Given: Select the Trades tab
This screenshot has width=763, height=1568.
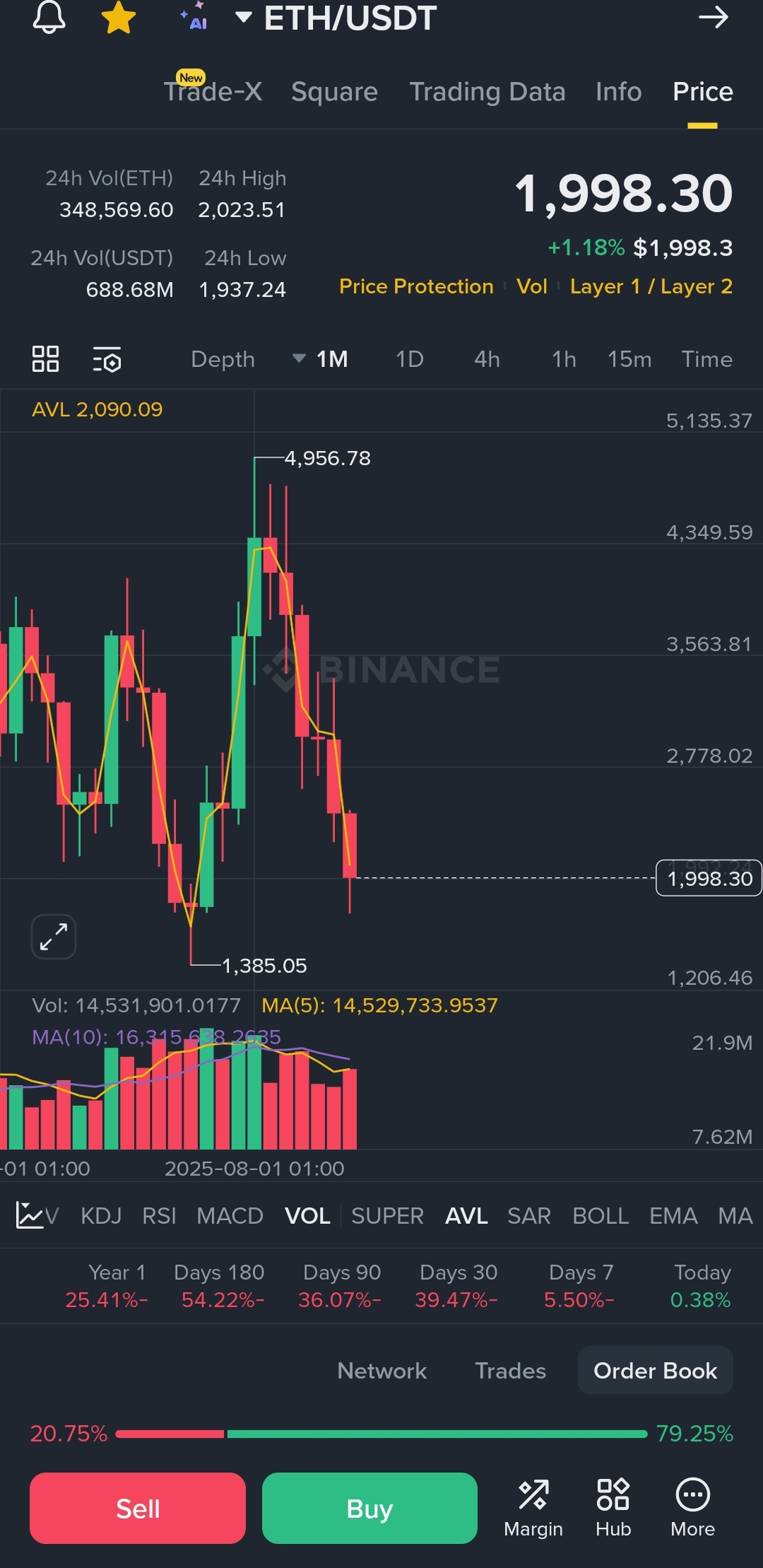Looking at the screenshot, I should [x=510, y=1371].
